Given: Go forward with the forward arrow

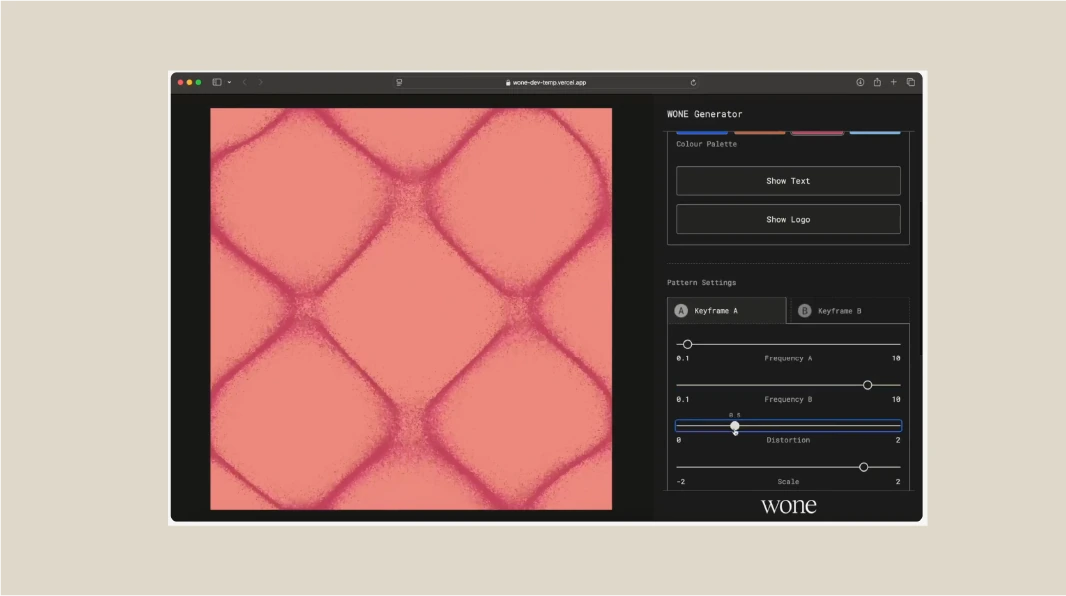Looking at the screenshot, I should [x=260, y=82].
